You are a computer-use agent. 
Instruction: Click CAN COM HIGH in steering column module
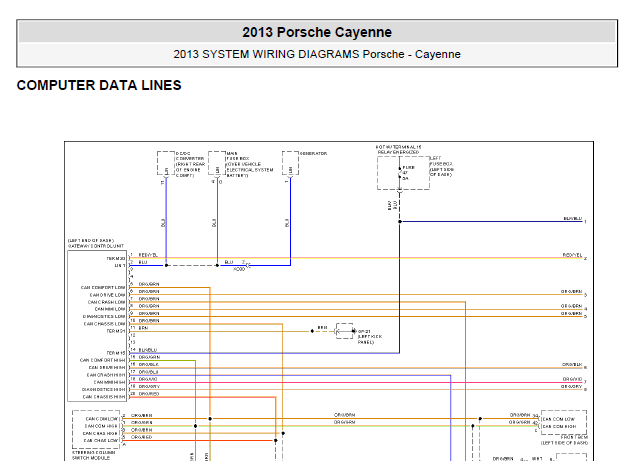tap(101, 426)
